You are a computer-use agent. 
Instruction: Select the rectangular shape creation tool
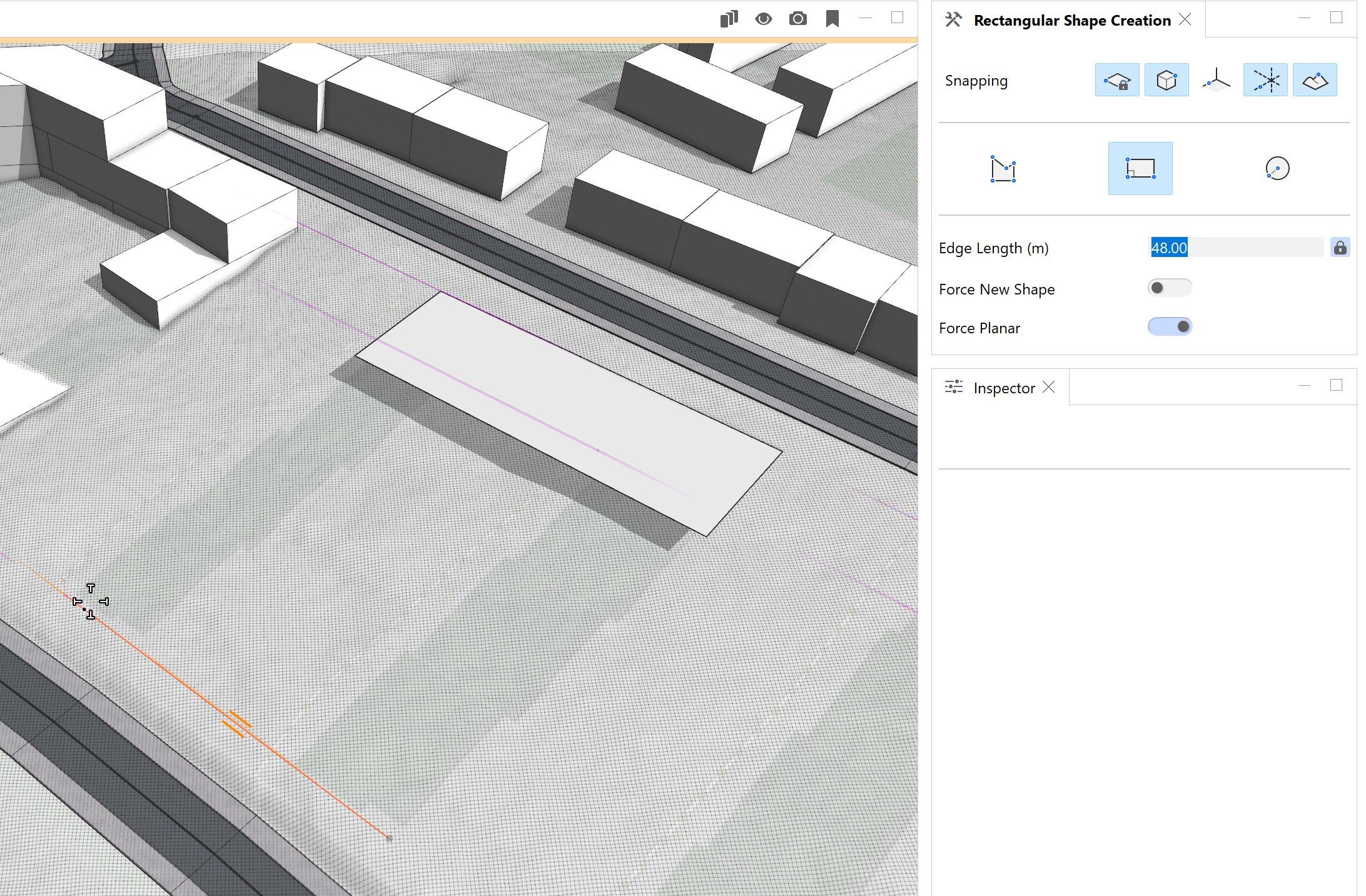(x=1140, y=169)
